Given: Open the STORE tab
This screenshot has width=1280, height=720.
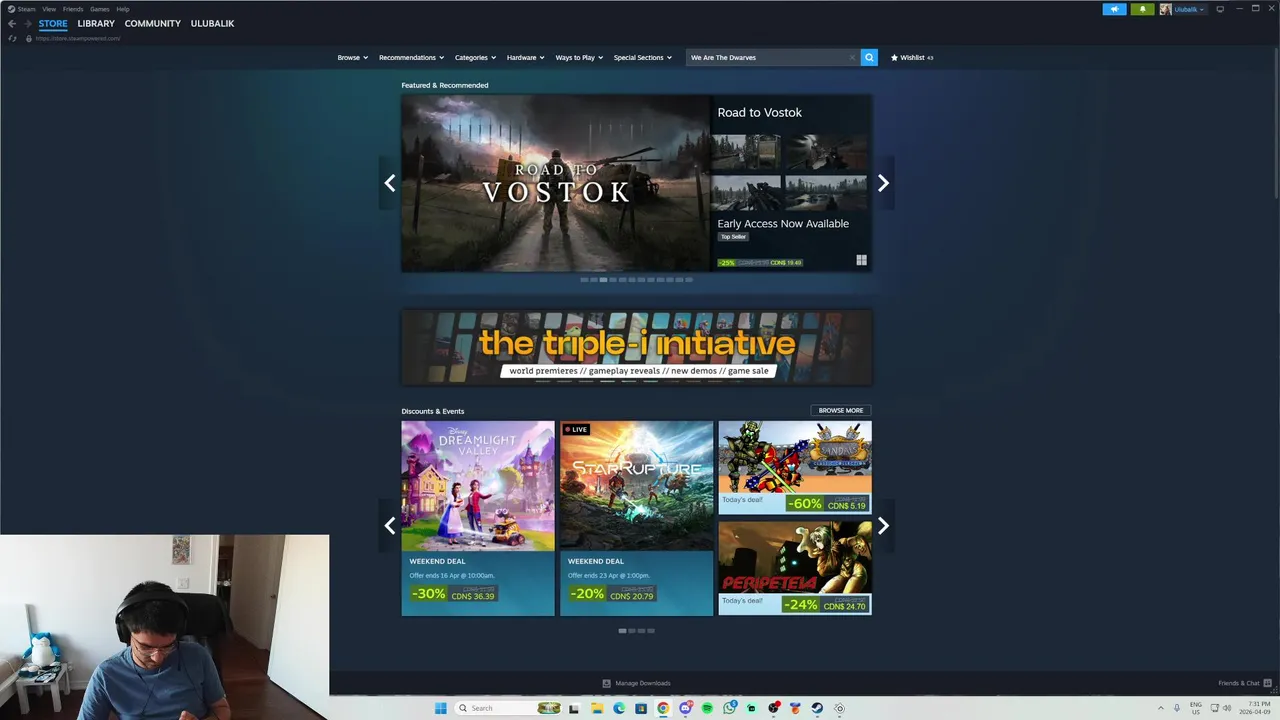Looking at the screenshot, I should click(x=53, y=23).
